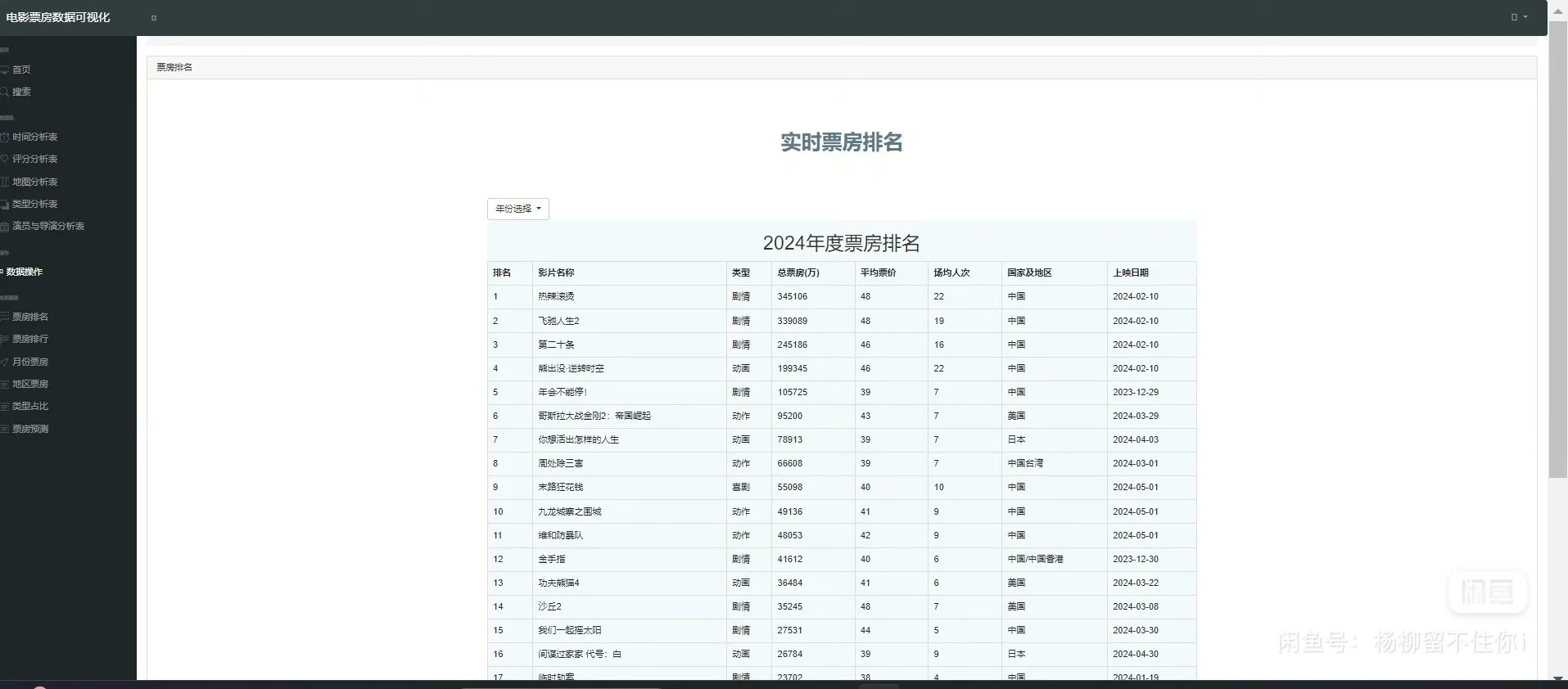Click the monitor icon beside 首页

[x=4, y=70]
